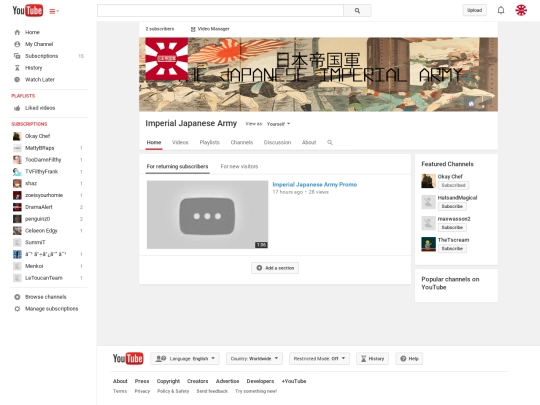The width and height of the screenshot is (540, 405).
Task: Open Restricted Mode Off dropdown
Action: (319, 359)
